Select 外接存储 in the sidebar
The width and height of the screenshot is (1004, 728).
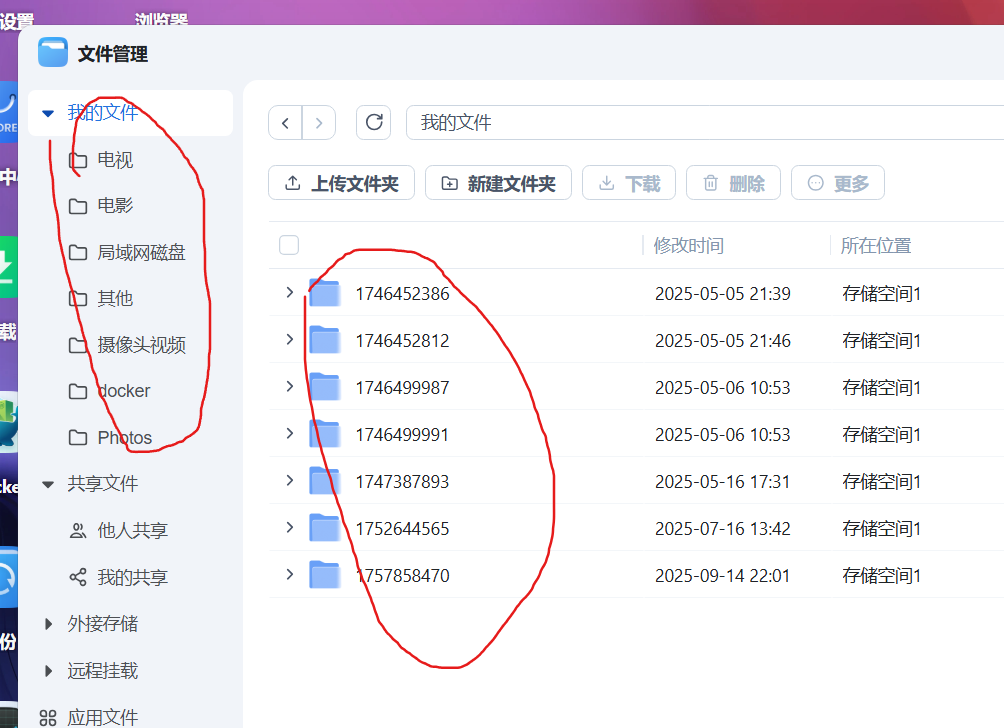pyautogui.click(x=102, y=624)
